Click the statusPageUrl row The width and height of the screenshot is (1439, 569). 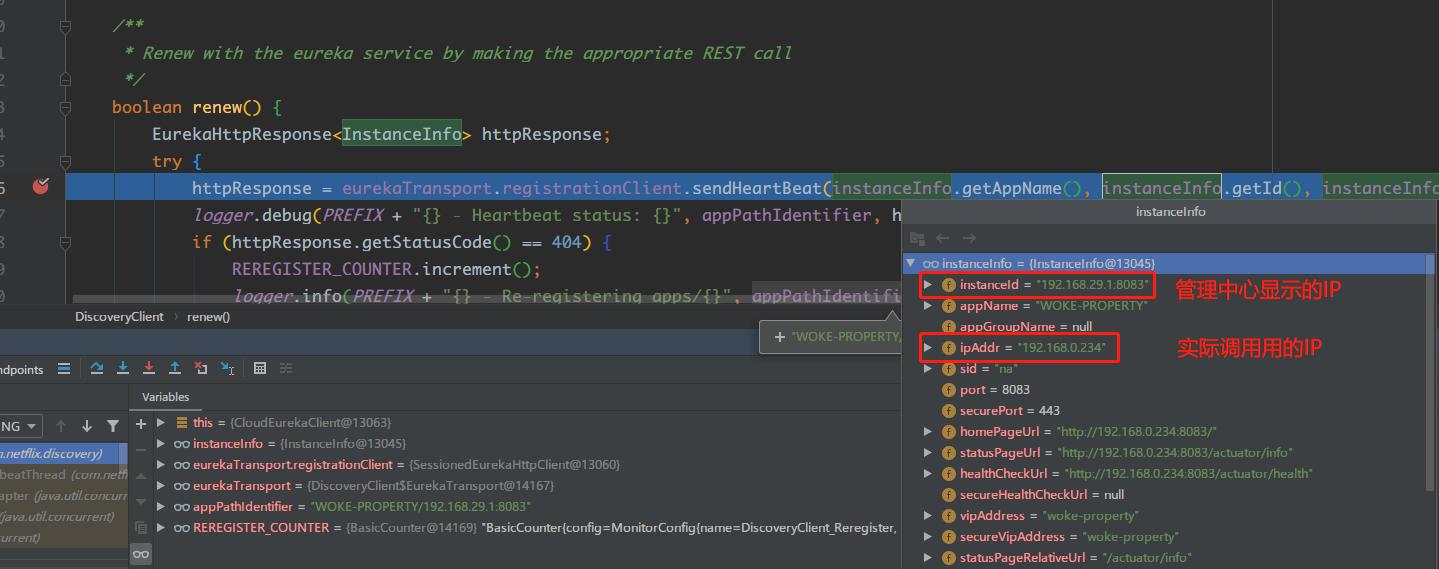(x=1165, y=453)
